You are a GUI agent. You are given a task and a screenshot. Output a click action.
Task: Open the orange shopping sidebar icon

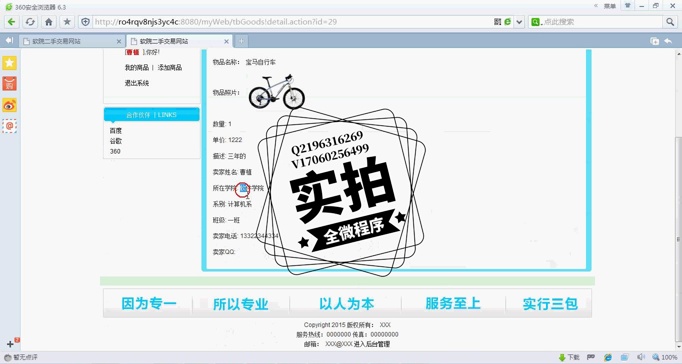10,83
